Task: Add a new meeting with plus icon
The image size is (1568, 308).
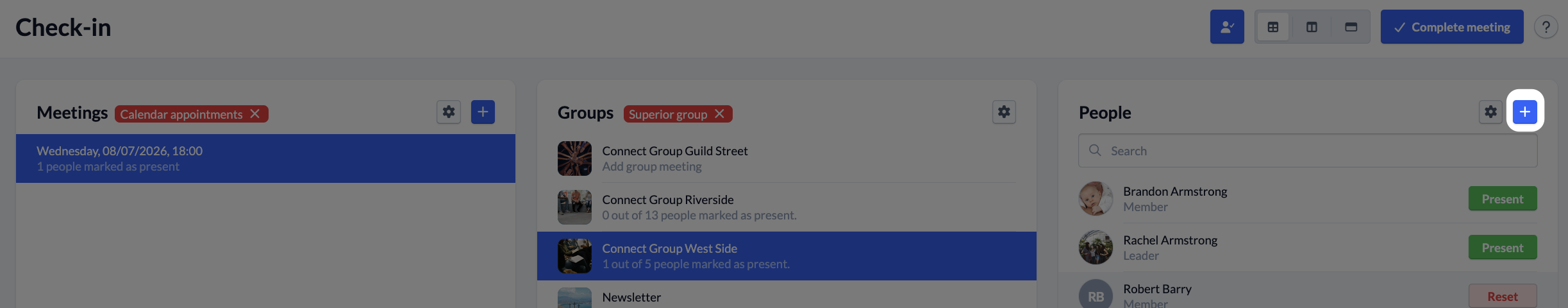Action: point(483,112)
